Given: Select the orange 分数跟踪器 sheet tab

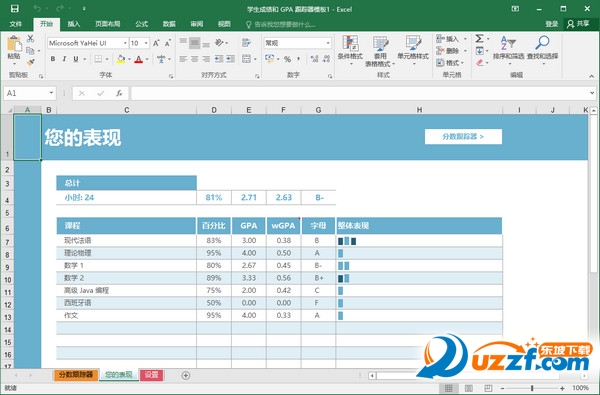Looking at the screenshot, I should click(x=76, y=375).
